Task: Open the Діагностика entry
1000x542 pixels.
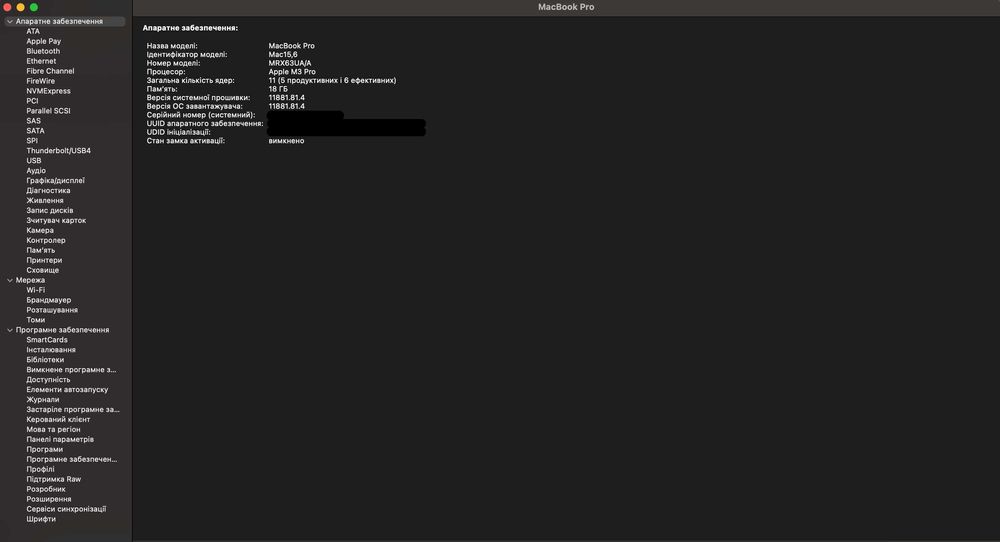Action: 48,191
